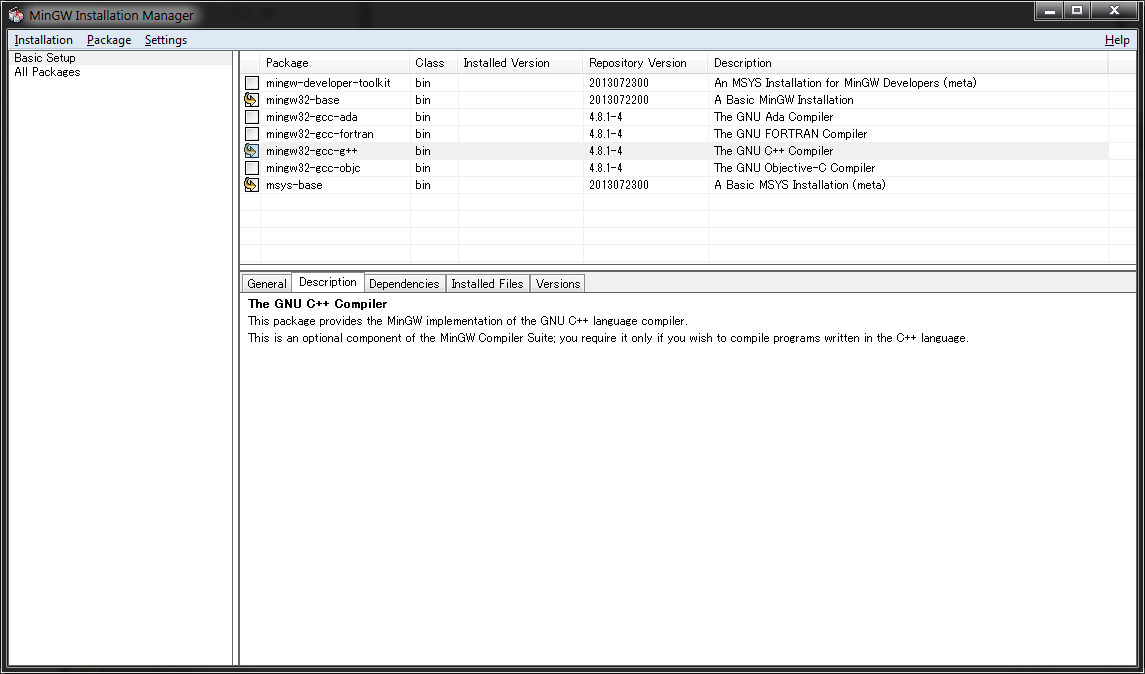Click the marked icon beside msys-base
Image resolution: width=1145 pixels, height=674 pixels.
tap(251, 185)
